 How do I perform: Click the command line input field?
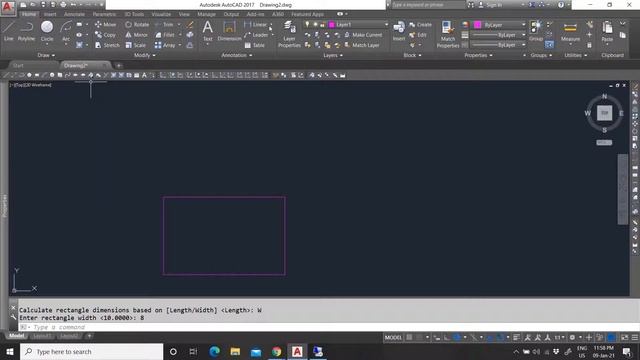pyautogui.click(x=327, y=327)
